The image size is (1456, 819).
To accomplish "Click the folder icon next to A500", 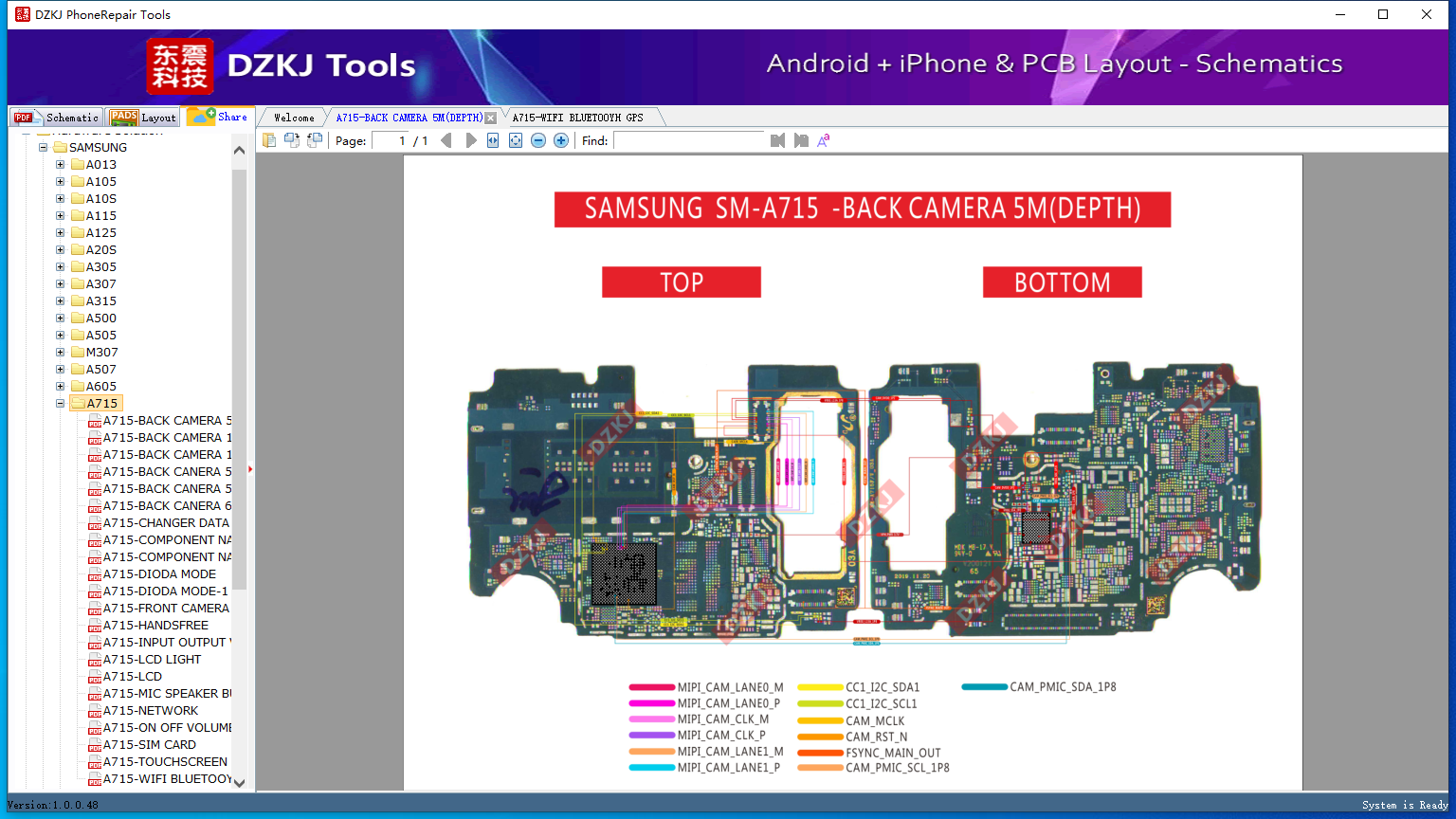I will tap(78, 318).
